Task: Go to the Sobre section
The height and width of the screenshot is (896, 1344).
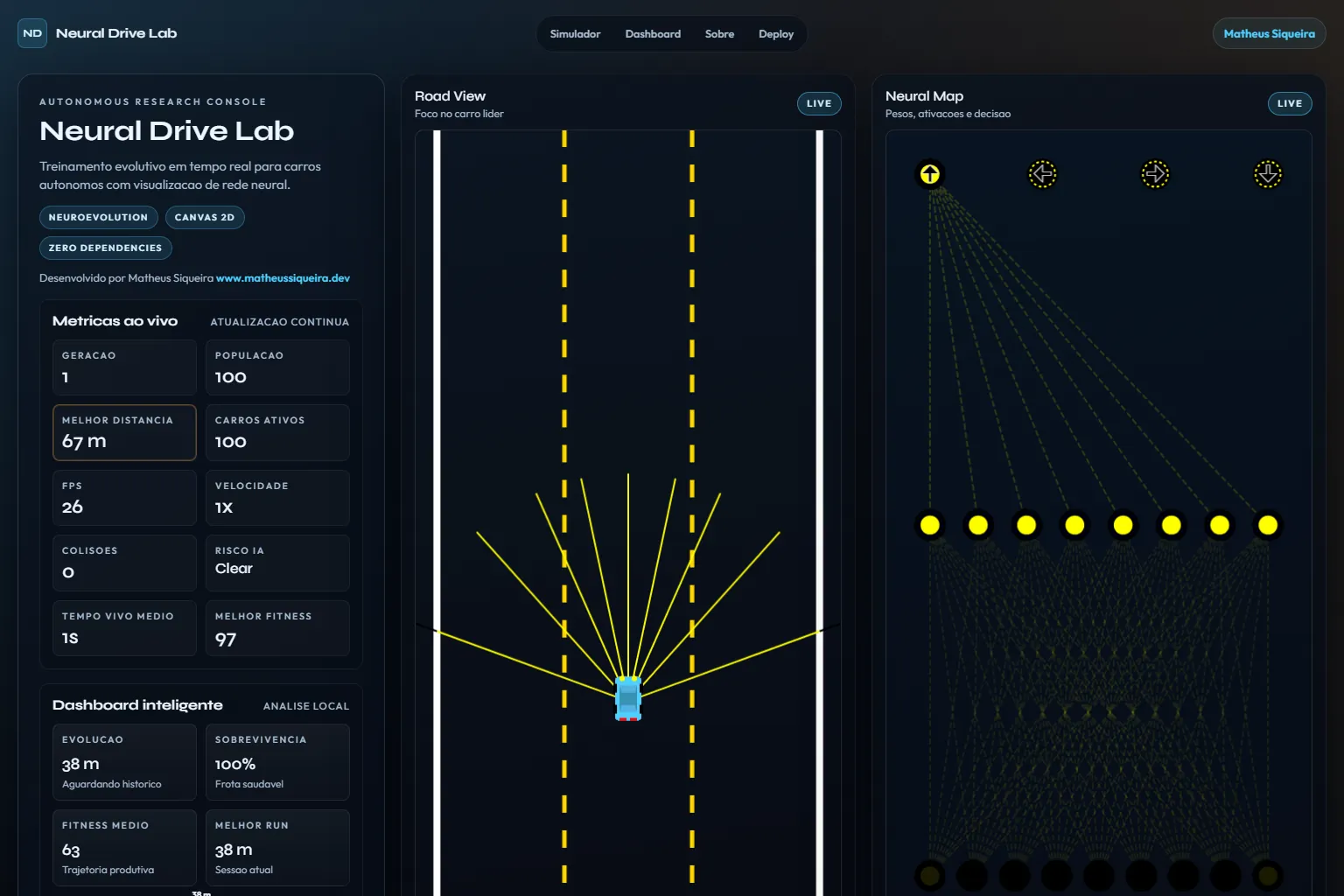Action: tap(719, 34)
